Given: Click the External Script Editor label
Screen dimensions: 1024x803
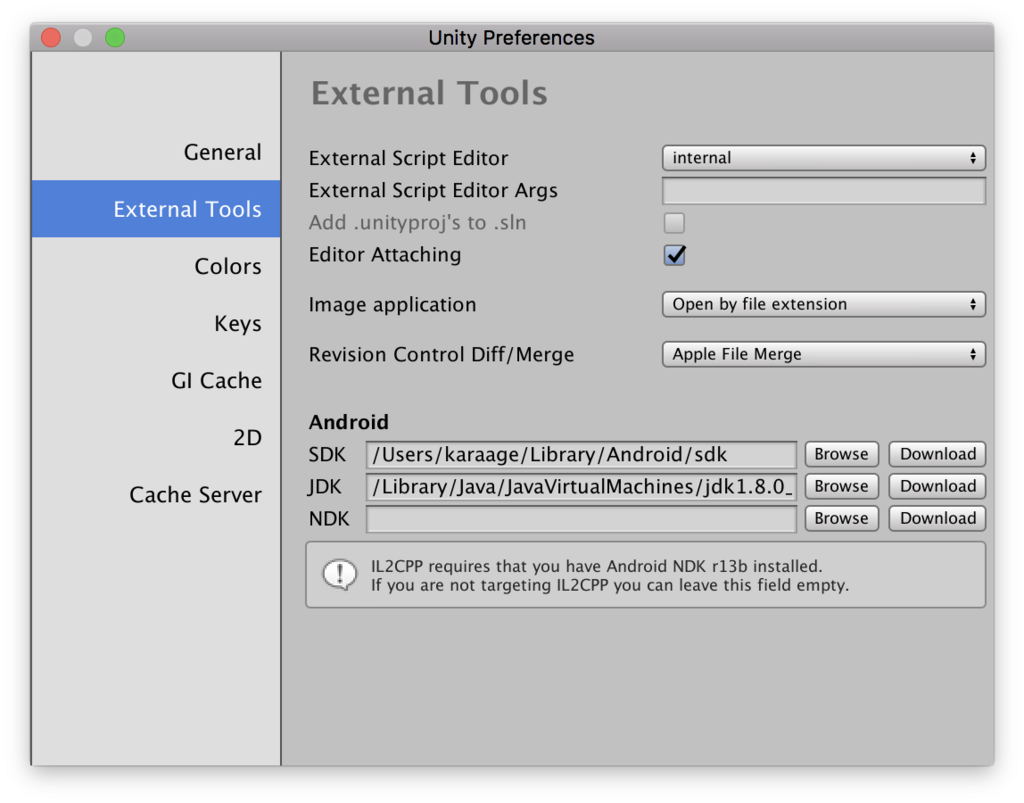Looking at the screenshot, I should (x=408, y=158).
